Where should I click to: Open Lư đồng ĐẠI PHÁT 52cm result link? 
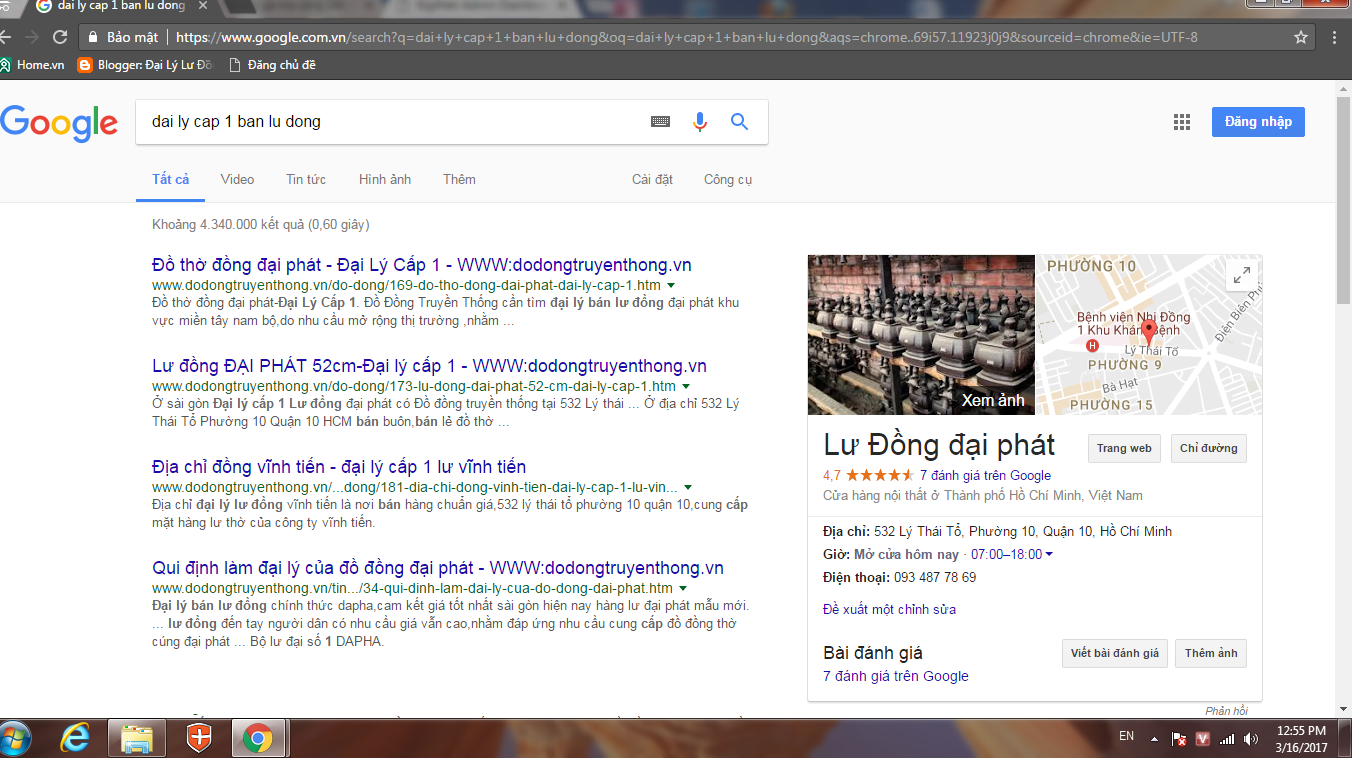(429, 366)
